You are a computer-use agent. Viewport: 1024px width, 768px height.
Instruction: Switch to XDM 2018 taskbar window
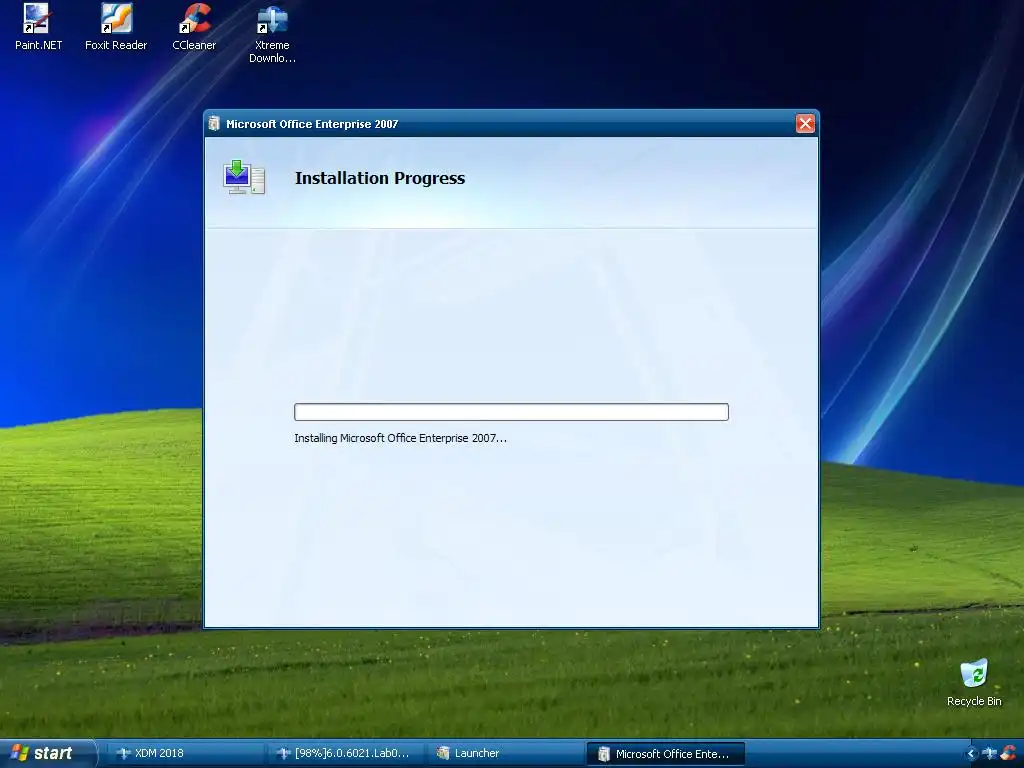[x=183, y=753]
